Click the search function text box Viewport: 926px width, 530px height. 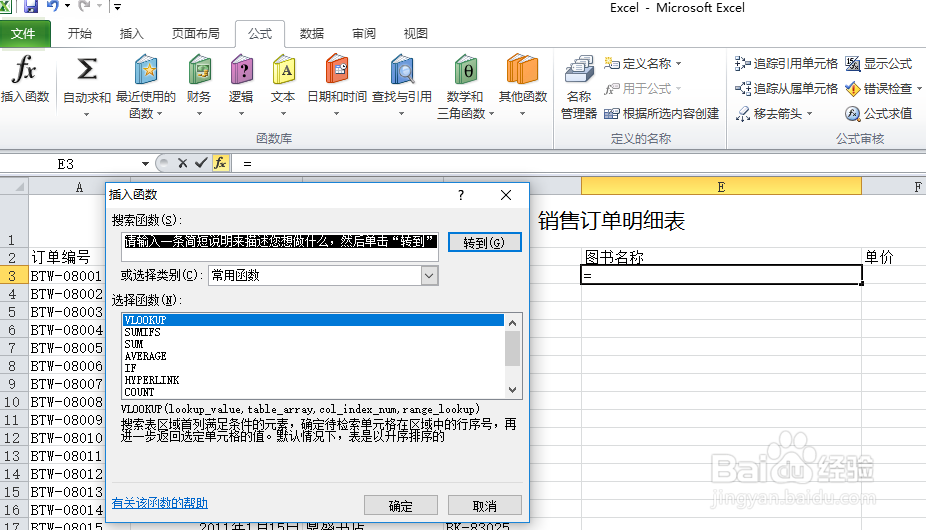[x=279, y=247]
